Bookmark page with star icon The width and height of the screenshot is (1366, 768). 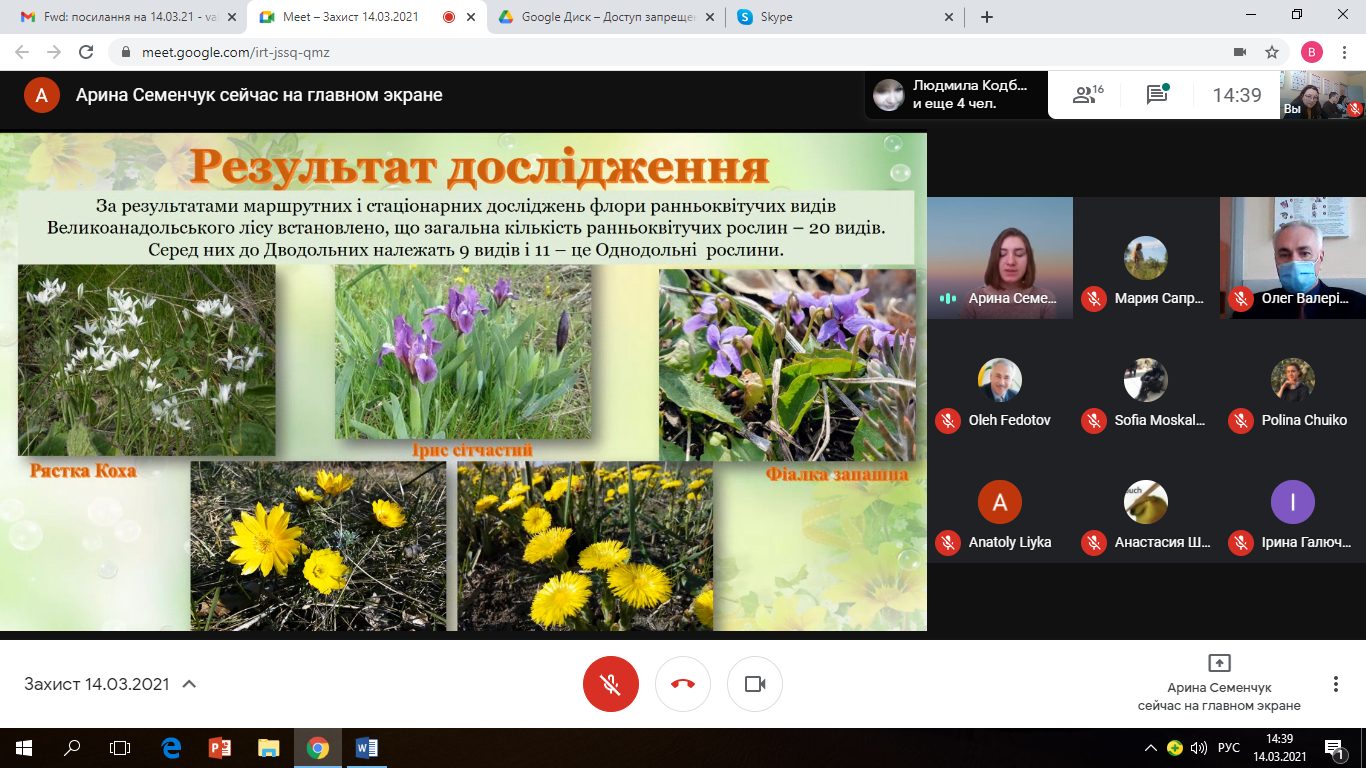tap(1272, 52)
